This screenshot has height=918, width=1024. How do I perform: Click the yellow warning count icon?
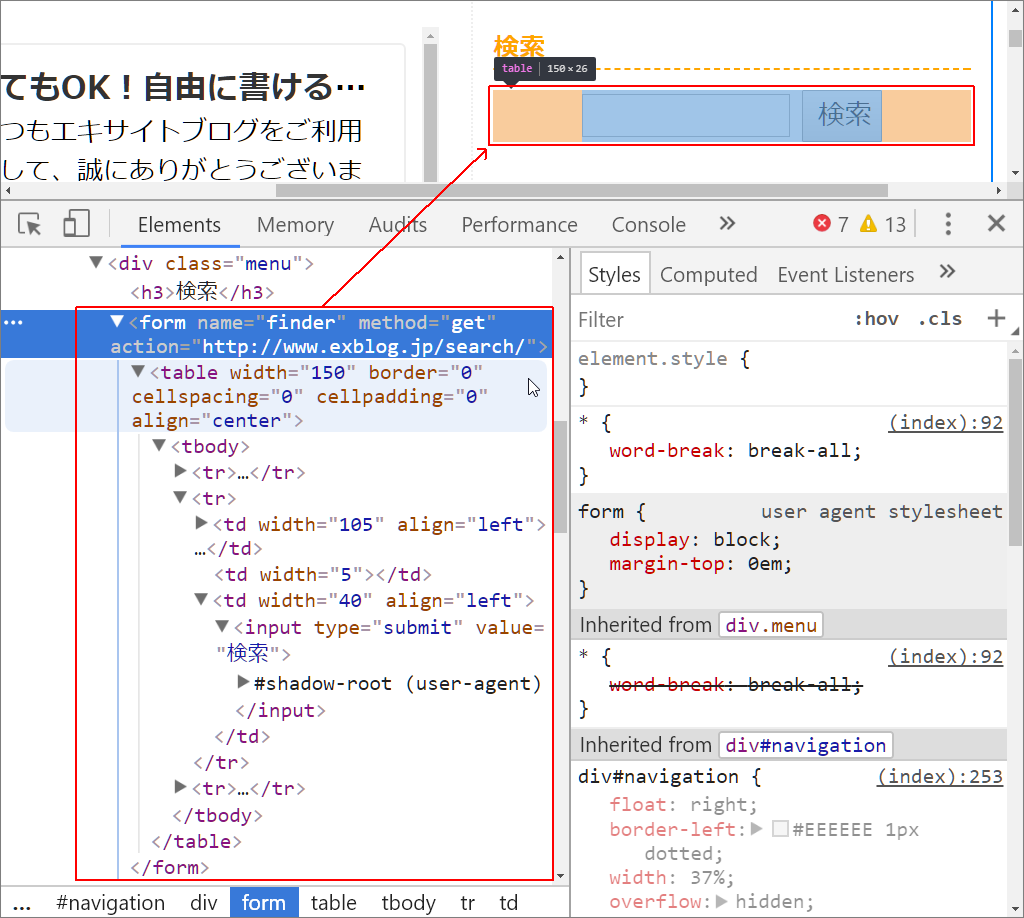pyautogui.click(x=868, y=224)
